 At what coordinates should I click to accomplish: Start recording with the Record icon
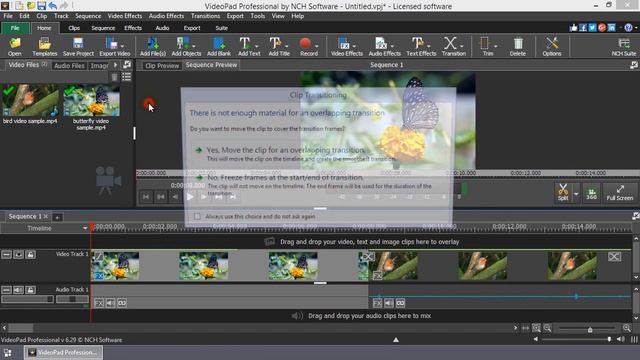coord(305,46)
